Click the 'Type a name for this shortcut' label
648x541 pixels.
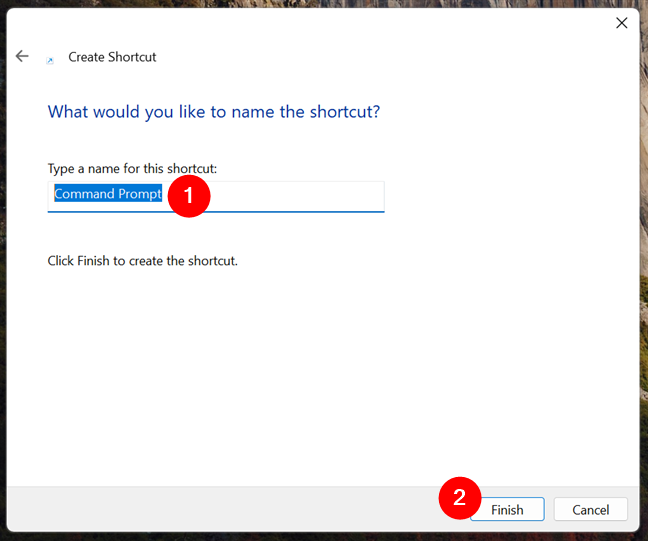click(132, 169)
